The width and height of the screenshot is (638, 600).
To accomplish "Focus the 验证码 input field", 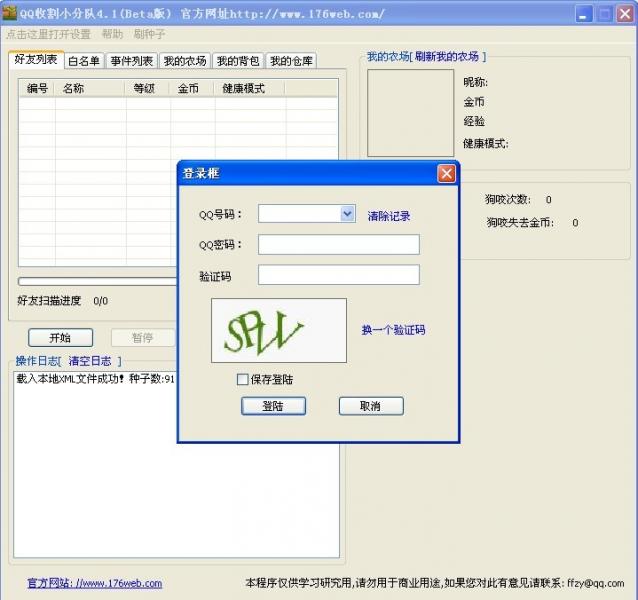I will tap(339, 275).
